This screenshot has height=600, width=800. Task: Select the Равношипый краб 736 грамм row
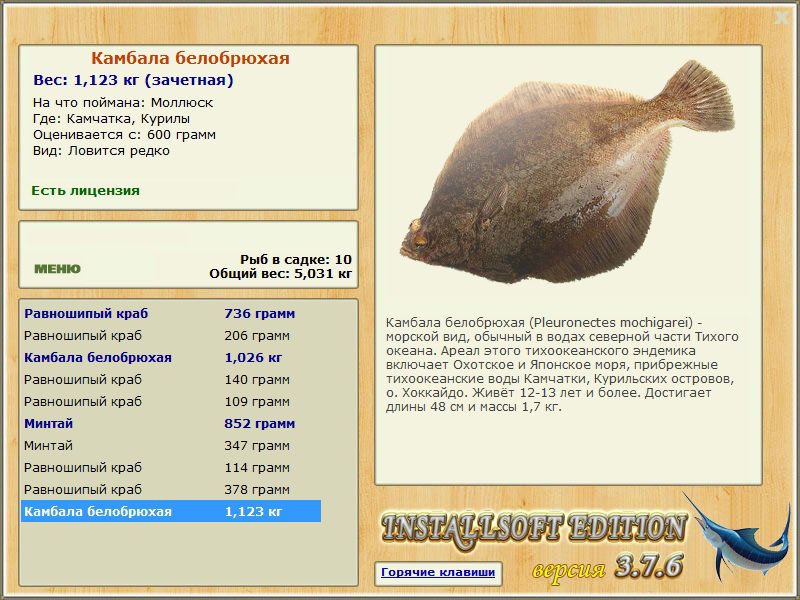click(170, 313)
